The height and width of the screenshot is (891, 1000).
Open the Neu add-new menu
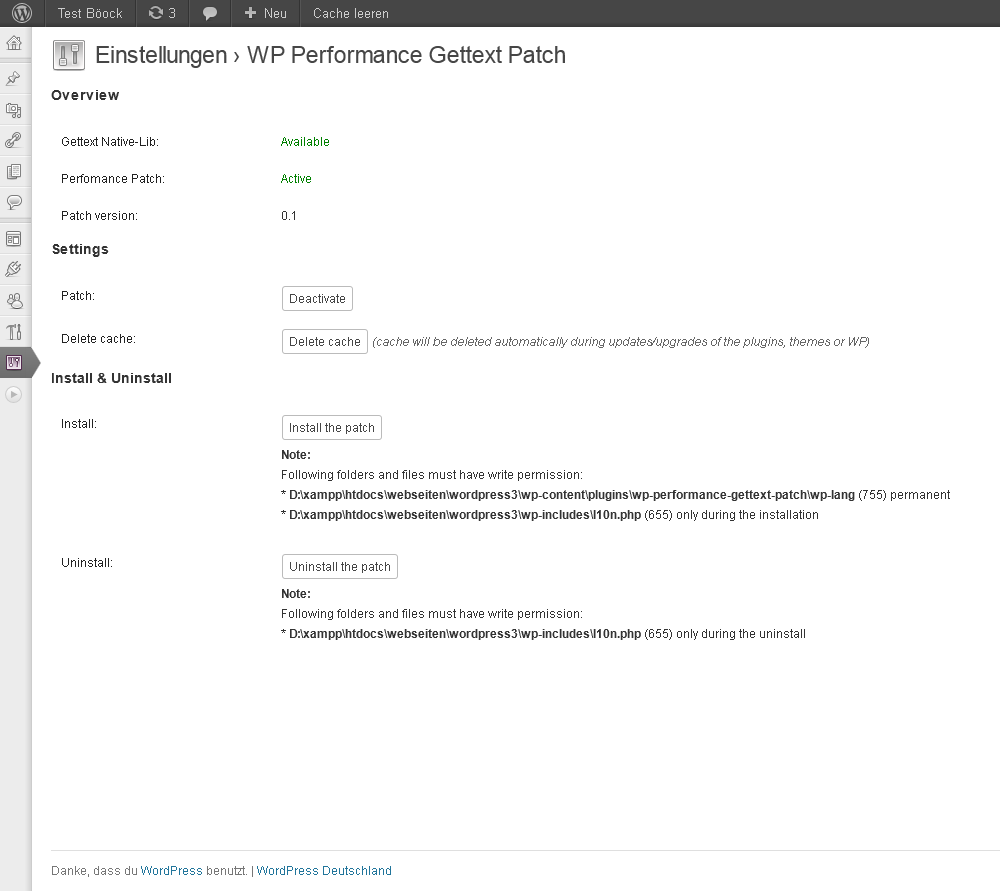pyautogui.click(x=266, y=13)
